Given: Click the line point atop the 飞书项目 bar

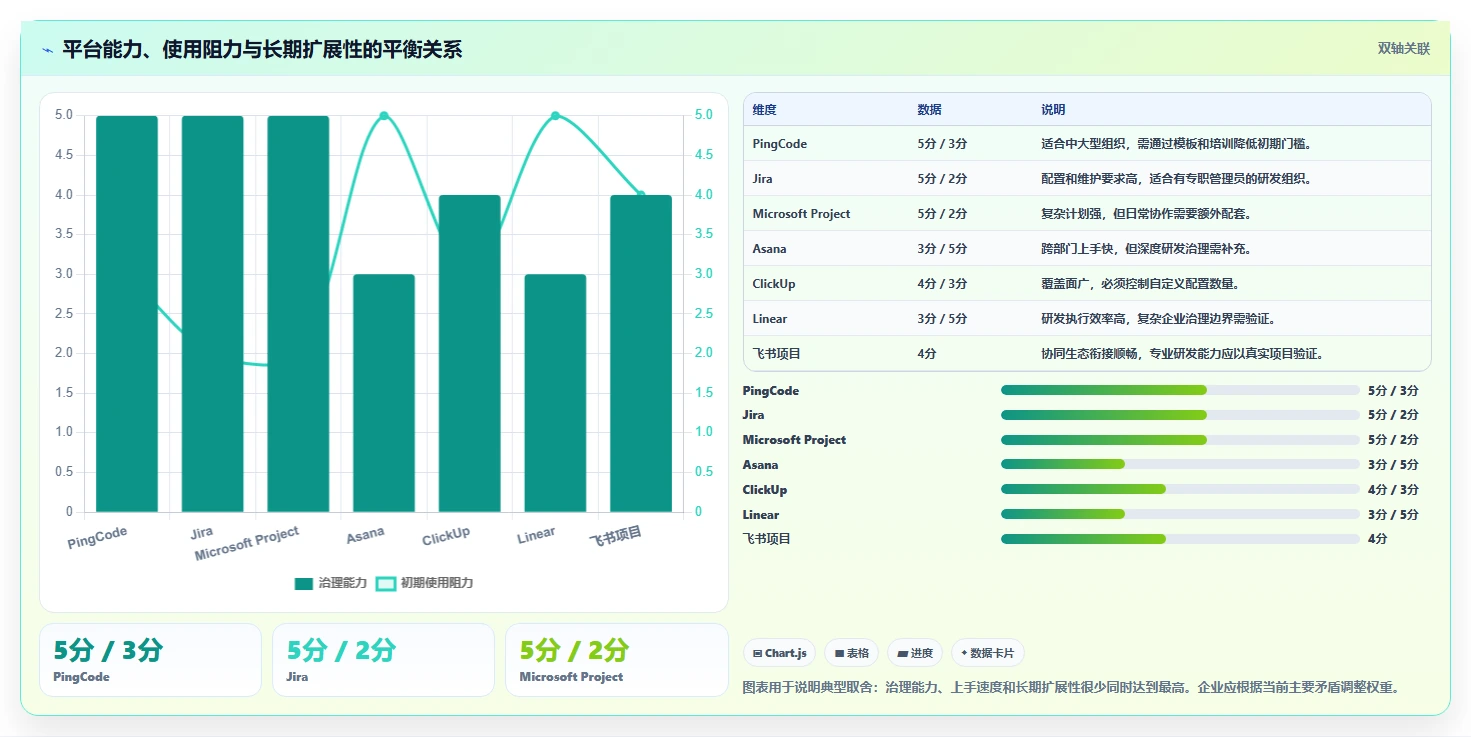Looking at the screenshot, I should pos(641,195).
